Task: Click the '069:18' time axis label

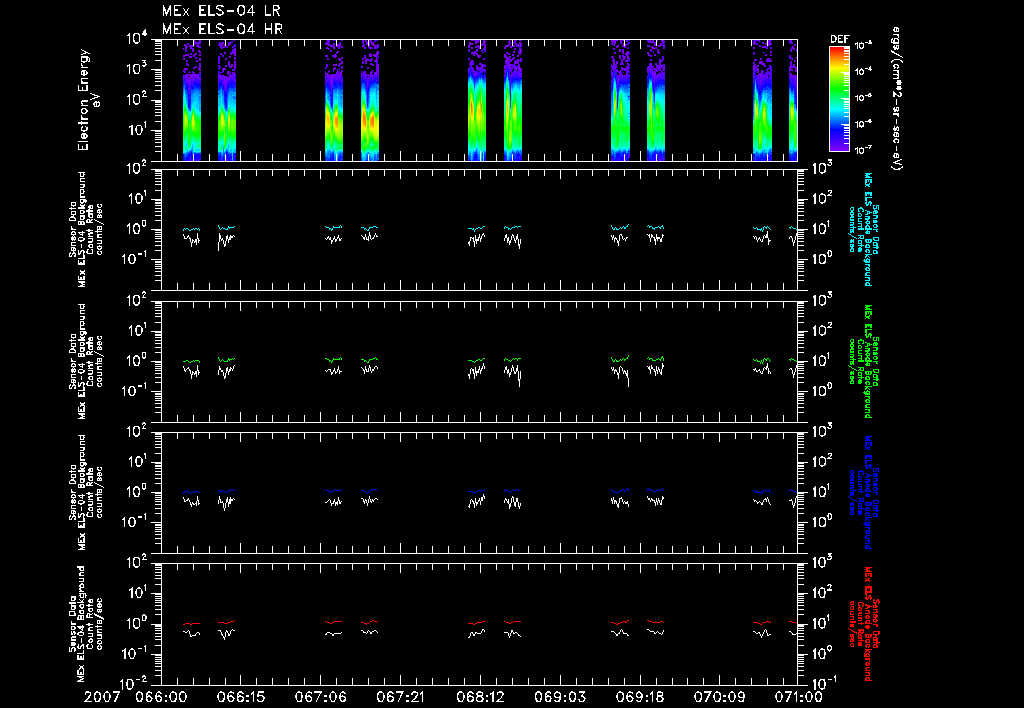Action: [x=639, y=697]
